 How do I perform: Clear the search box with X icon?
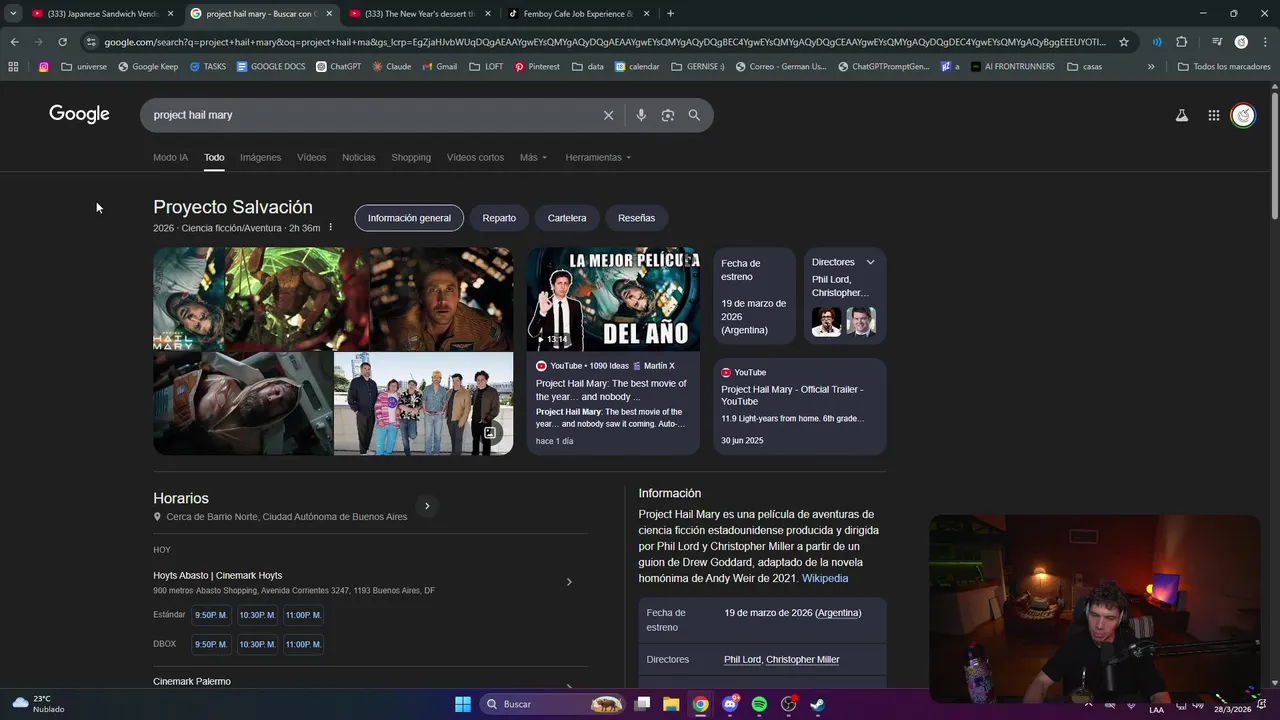pos(608,115)
